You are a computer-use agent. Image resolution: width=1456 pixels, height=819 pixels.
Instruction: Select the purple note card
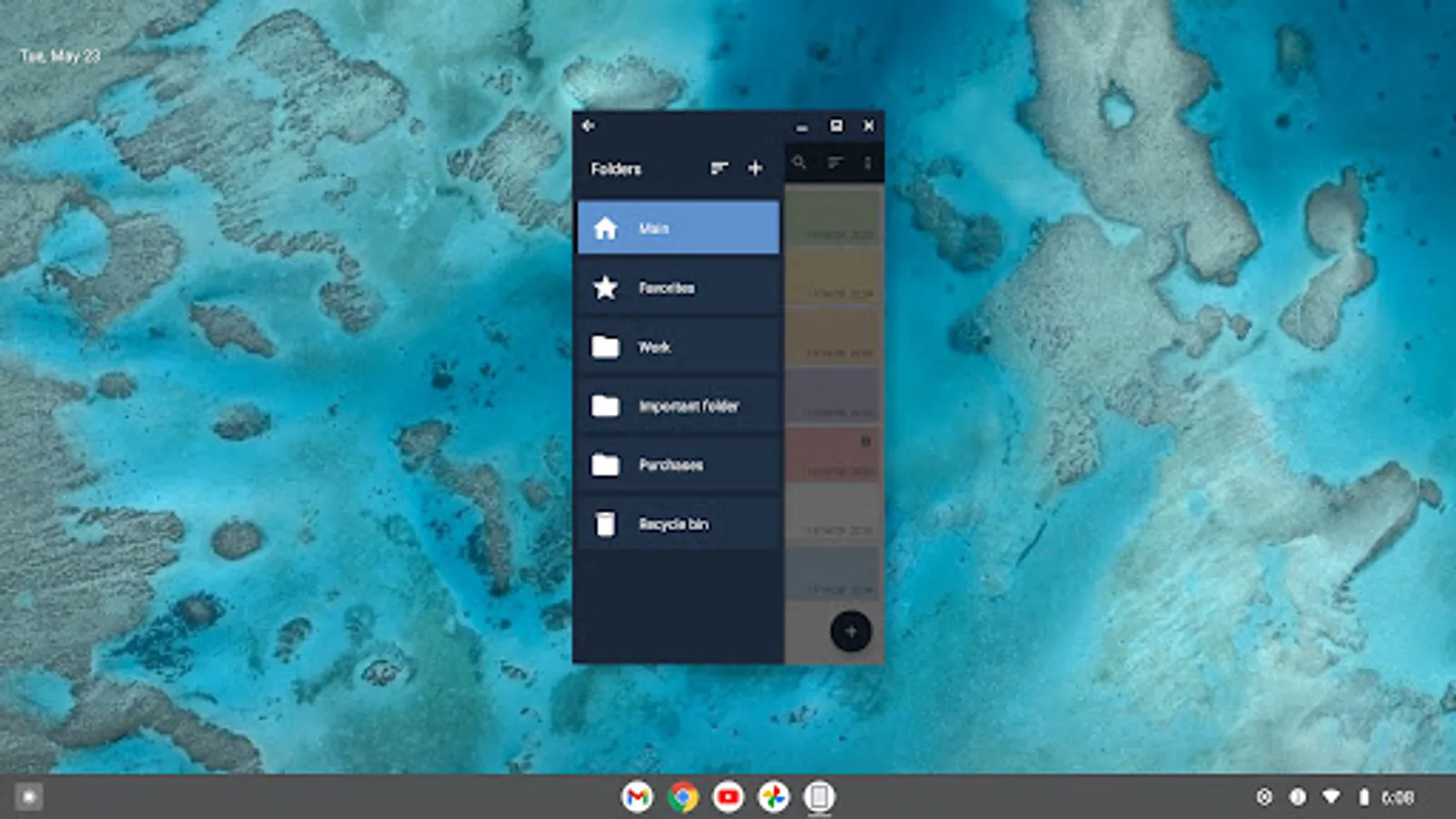pyautogui.click(x=834, y=394)
